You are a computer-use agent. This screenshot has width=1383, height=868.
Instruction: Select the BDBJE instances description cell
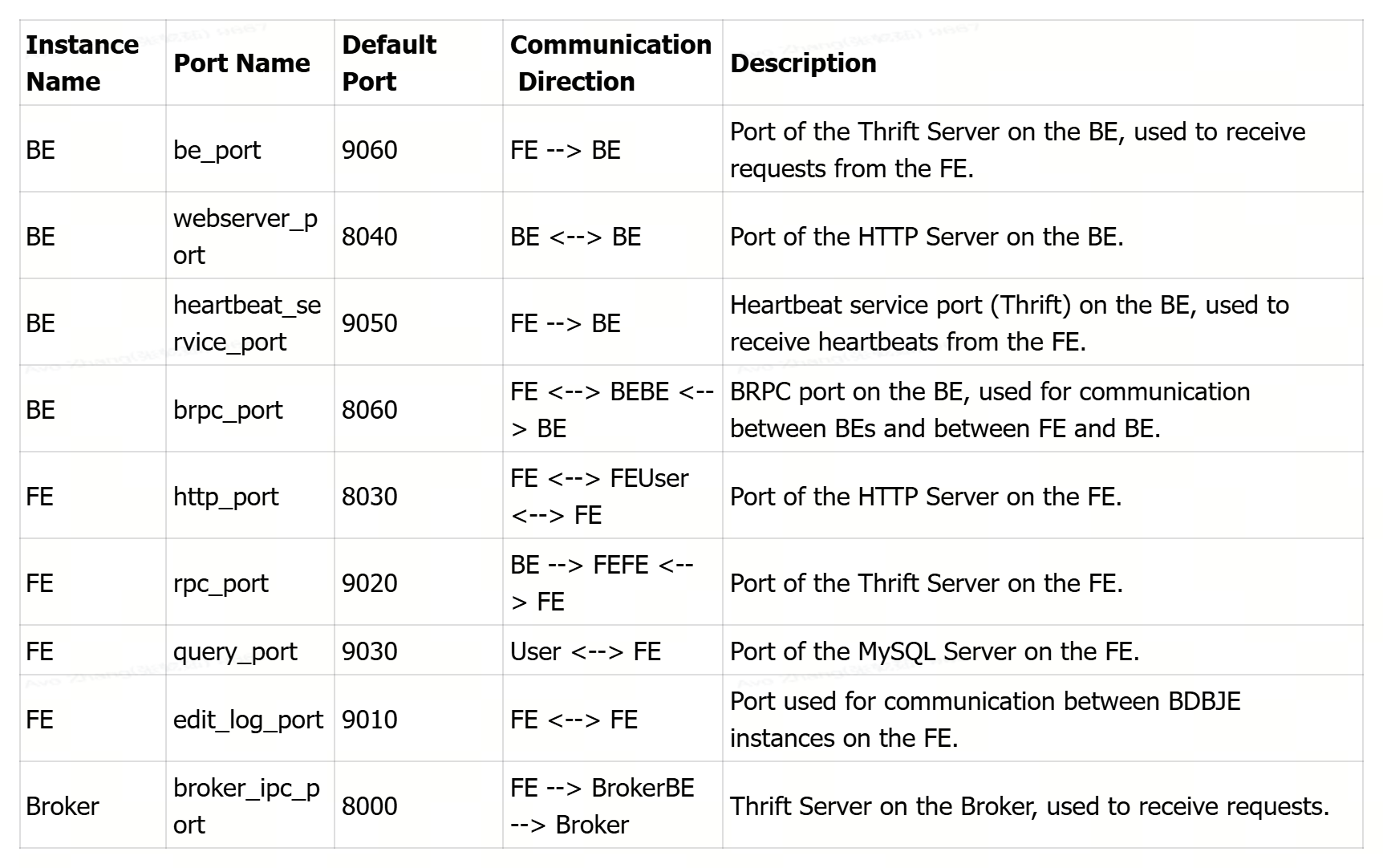point(985,720)
